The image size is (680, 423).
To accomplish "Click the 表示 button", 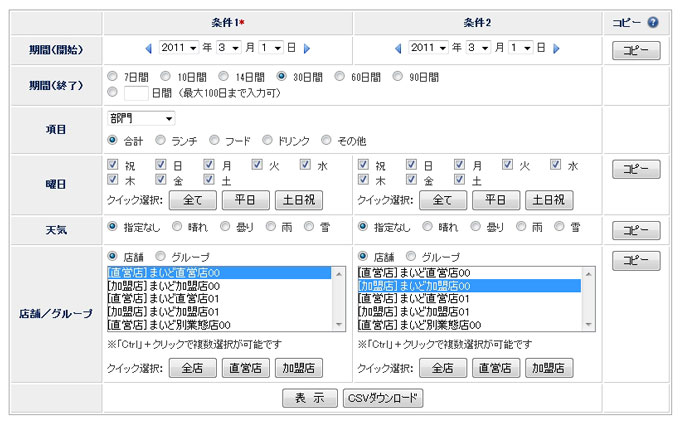I will tap(310, 398).
